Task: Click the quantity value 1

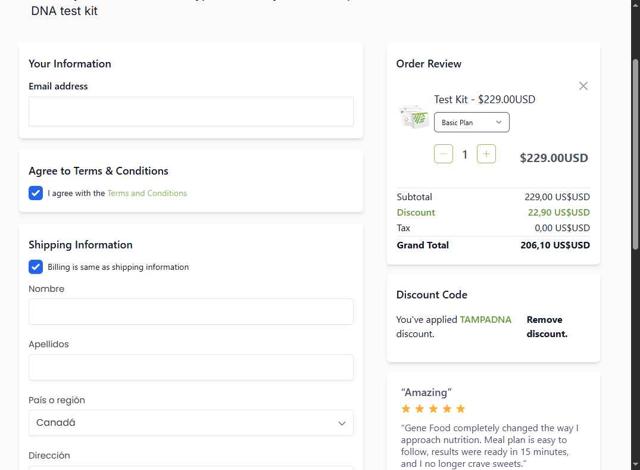Action: tap(464, 155)
